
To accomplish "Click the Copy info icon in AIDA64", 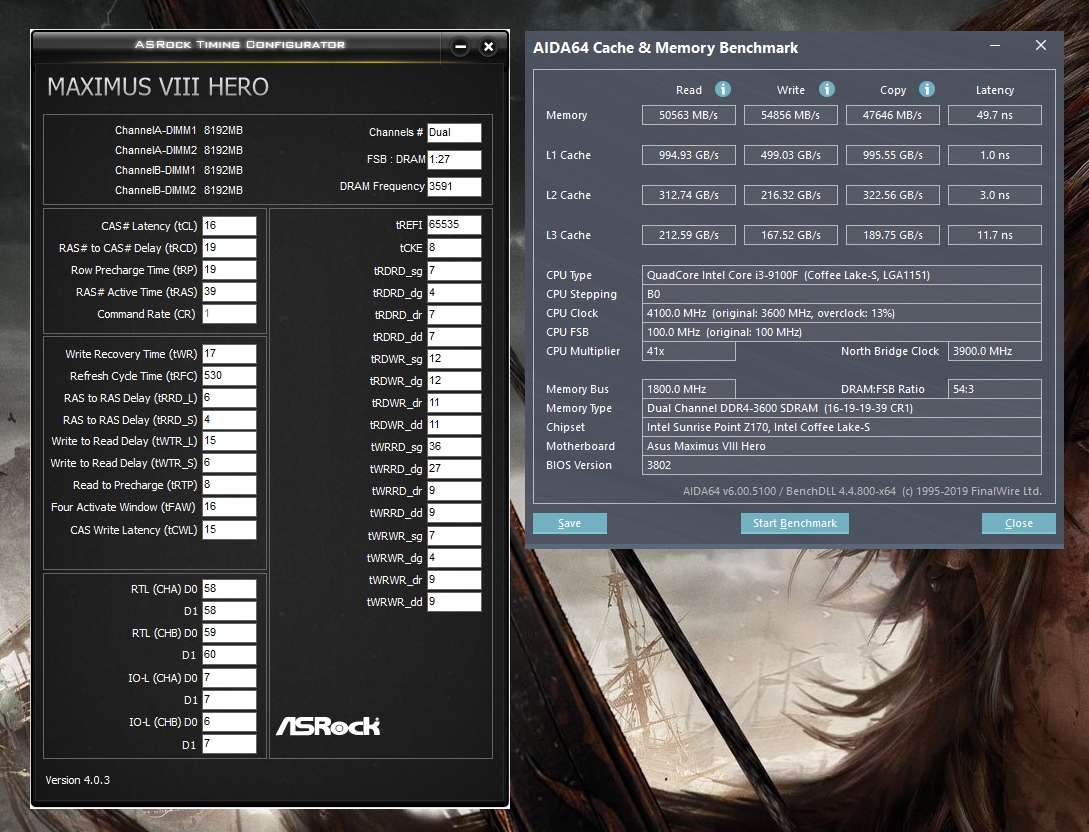I will [x=926, y=89].
